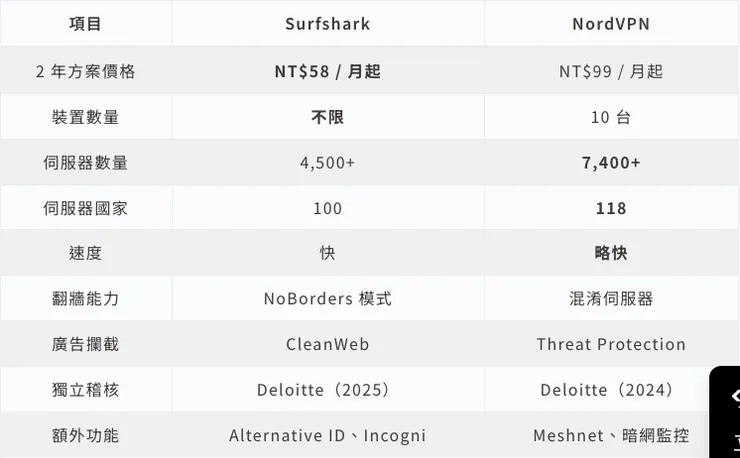This screenshot has height=458, width=740.
Task: Click the Deloitte（2025）audit cell
Action: click(327, 390)
